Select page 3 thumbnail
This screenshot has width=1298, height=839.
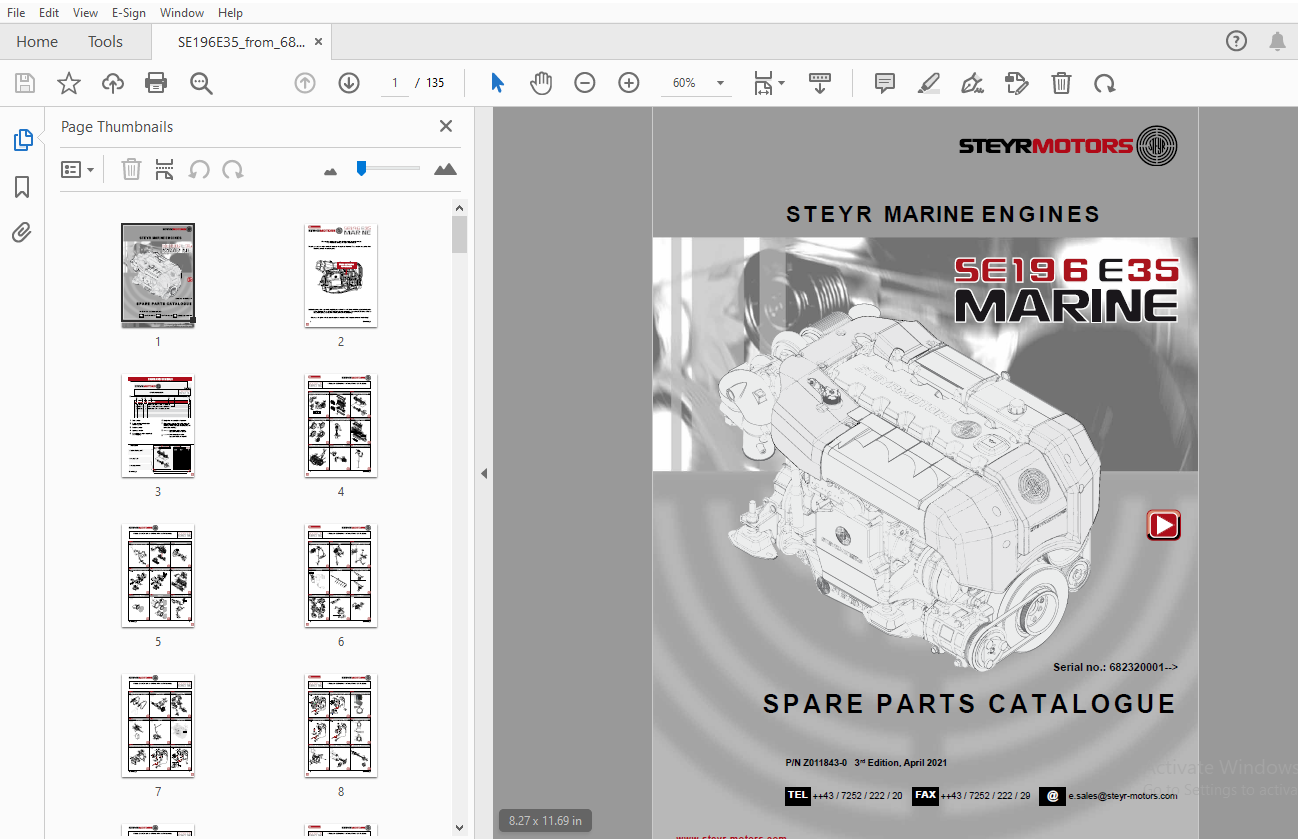[x=158, y=426]
